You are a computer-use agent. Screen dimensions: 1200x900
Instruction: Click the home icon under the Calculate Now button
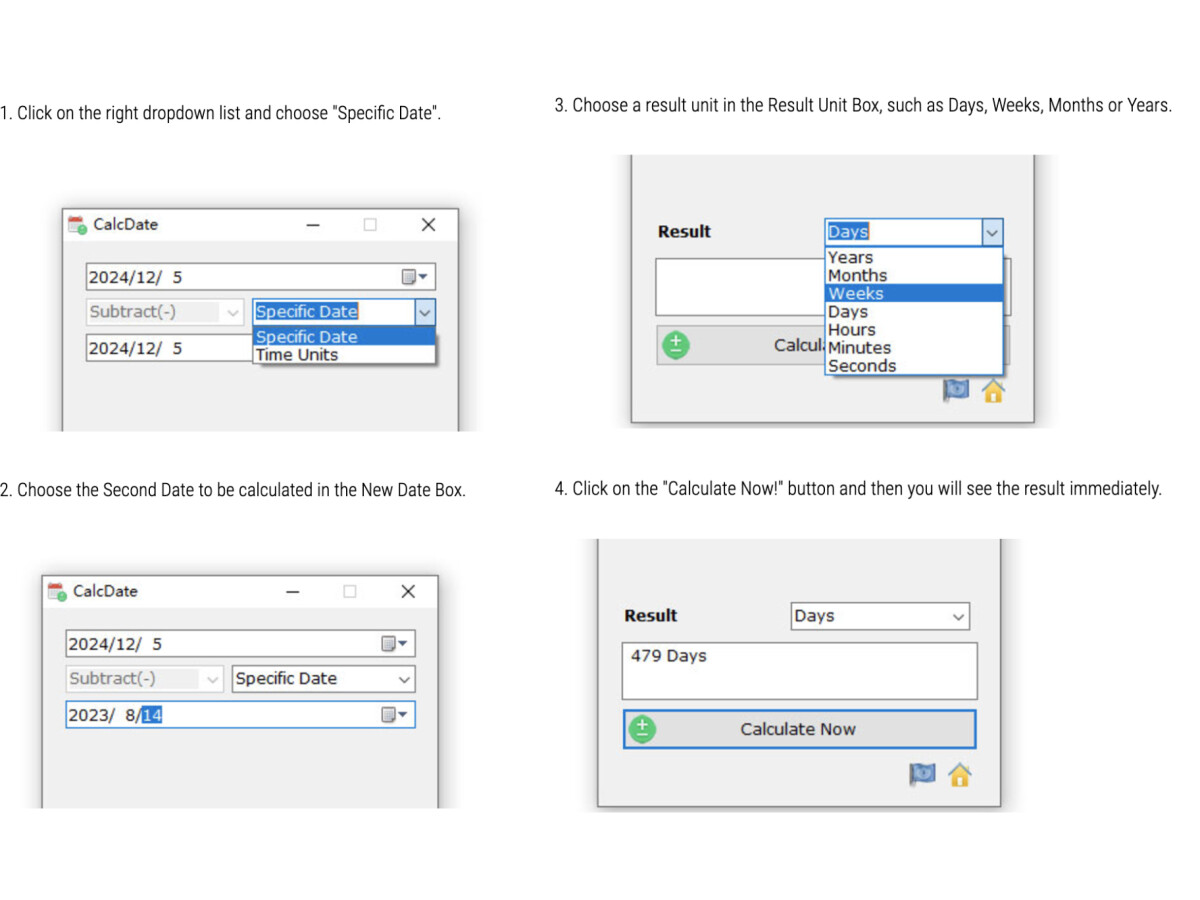click(960, 775)
